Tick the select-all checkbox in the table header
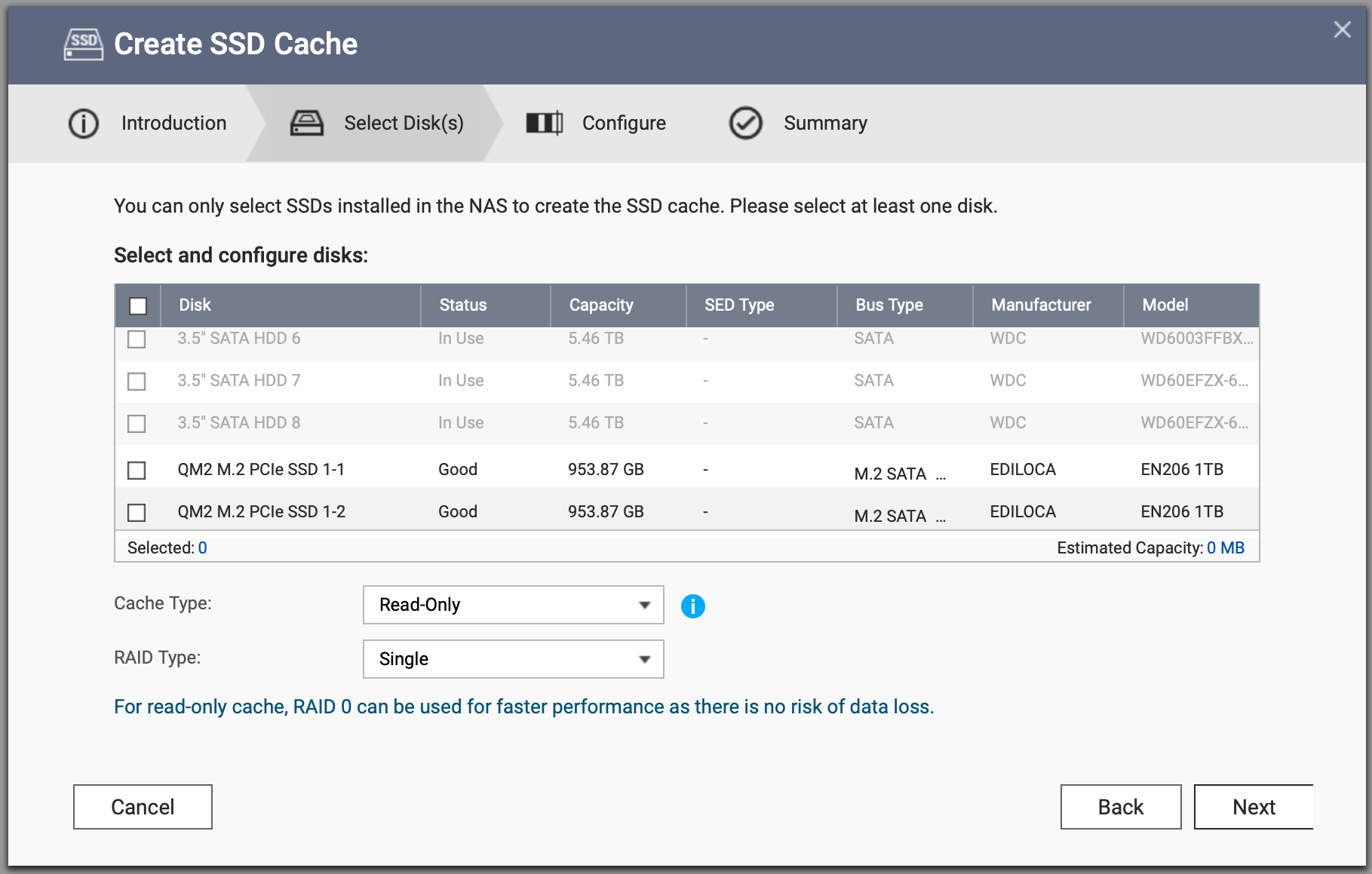The width and height of the screenshot is (1372, 874). click(x=138, y=305)
